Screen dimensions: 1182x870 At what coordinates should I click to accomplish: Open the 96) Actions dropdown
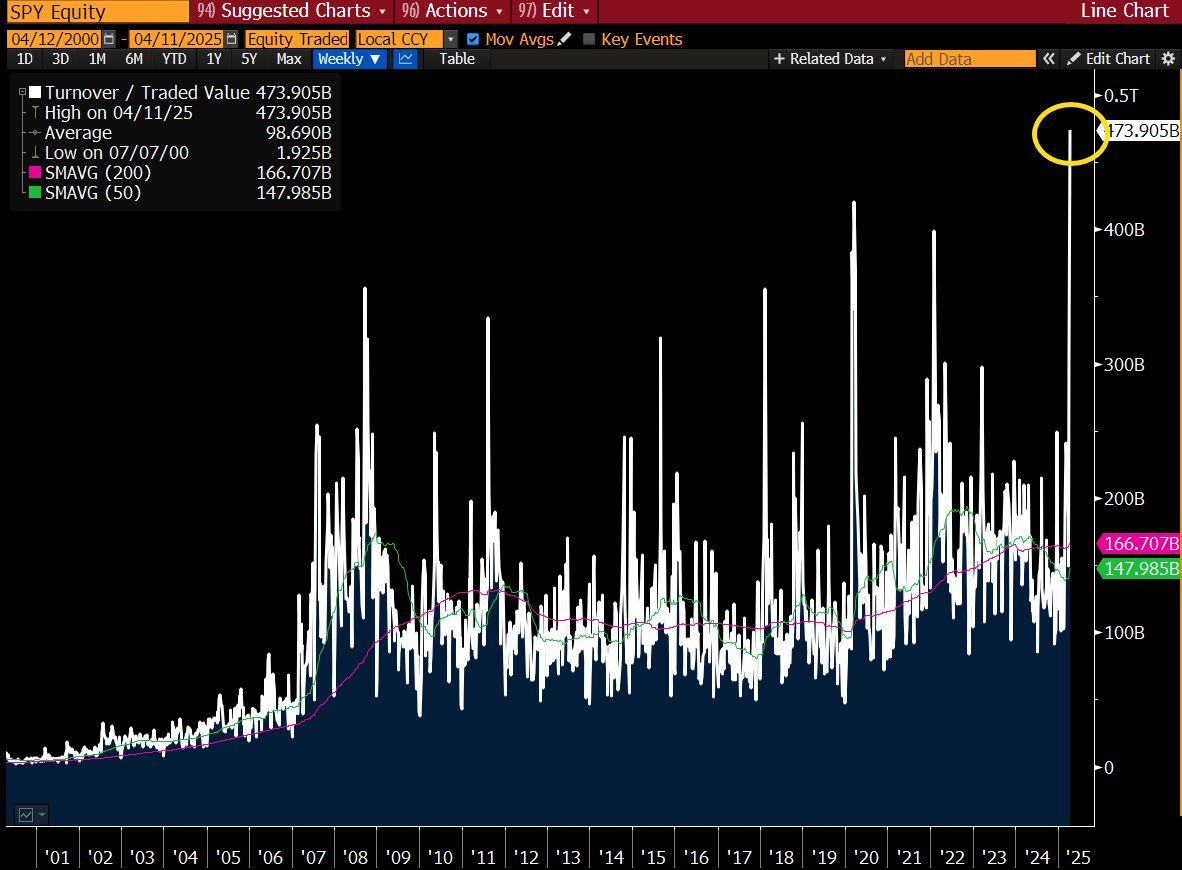point(452,11)
